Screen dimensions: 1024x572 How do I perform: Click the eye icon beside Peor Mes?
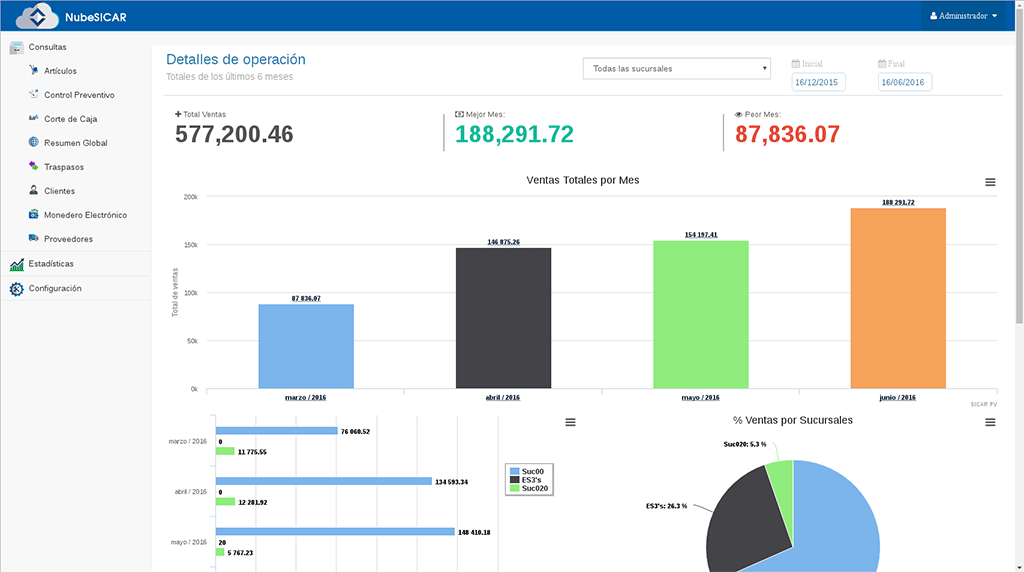(x=739, y=114)
